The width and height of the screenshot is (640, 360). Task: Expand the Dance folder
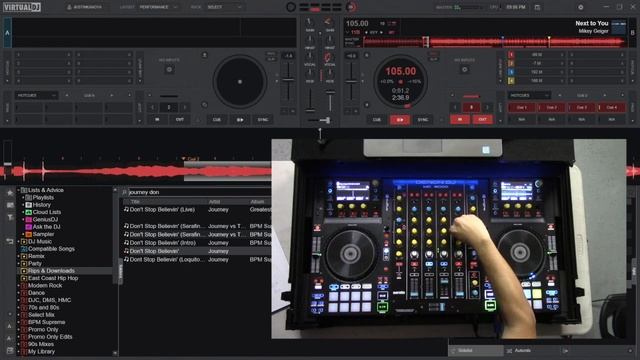(x=18, y=293)
